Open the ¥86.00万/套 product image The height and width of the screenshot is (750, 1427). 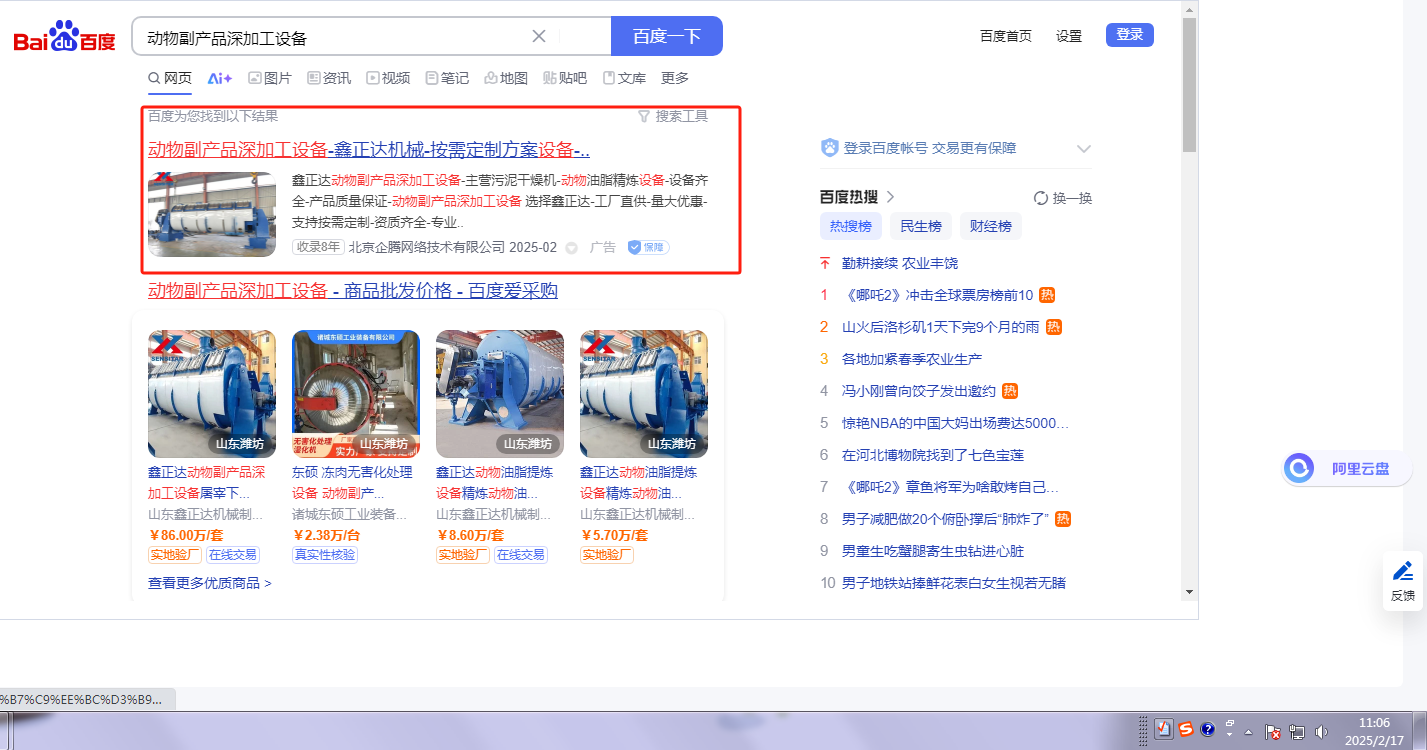[x=212, y=394]
